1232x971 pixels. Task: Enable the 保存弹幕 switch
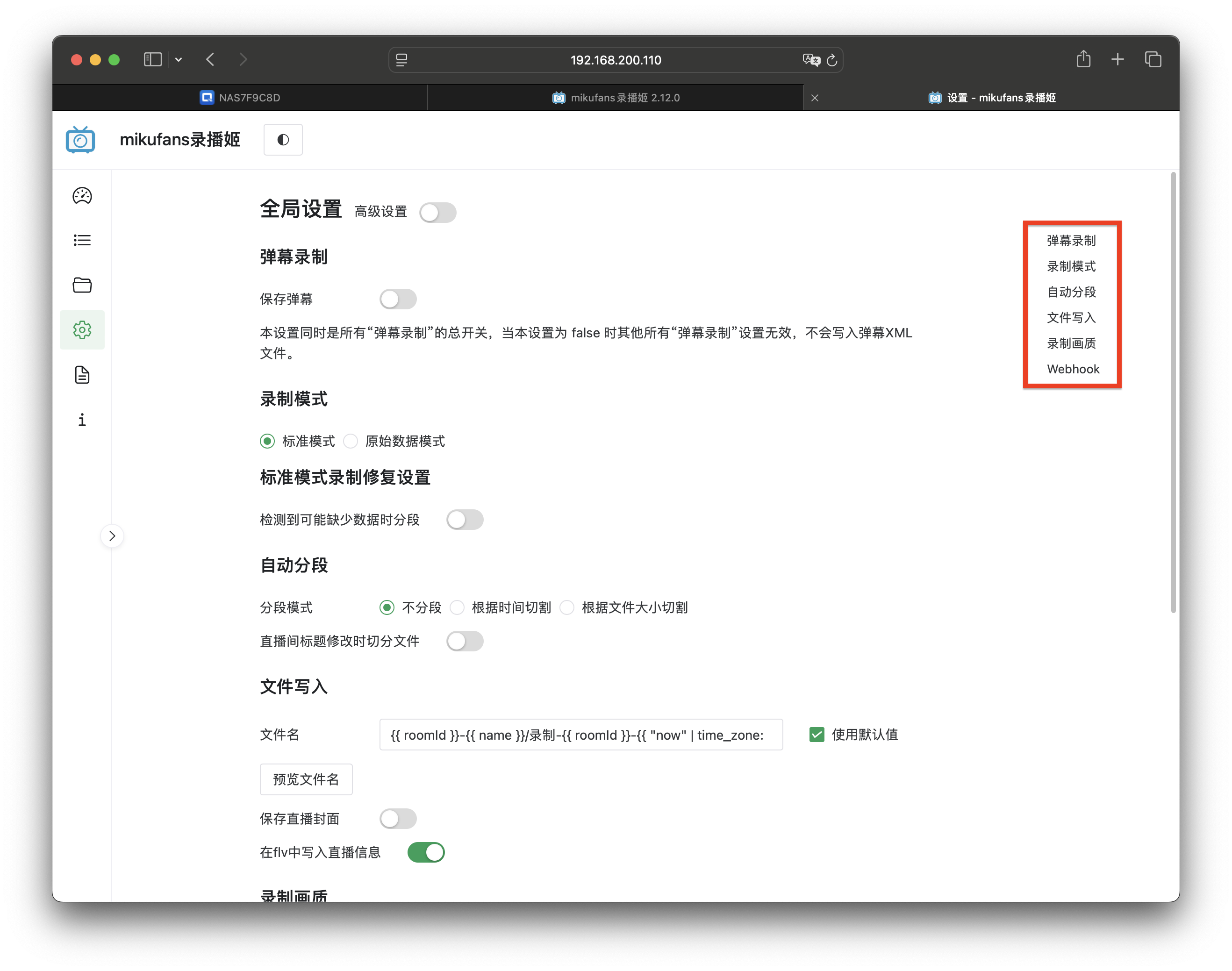pos(398,299)
